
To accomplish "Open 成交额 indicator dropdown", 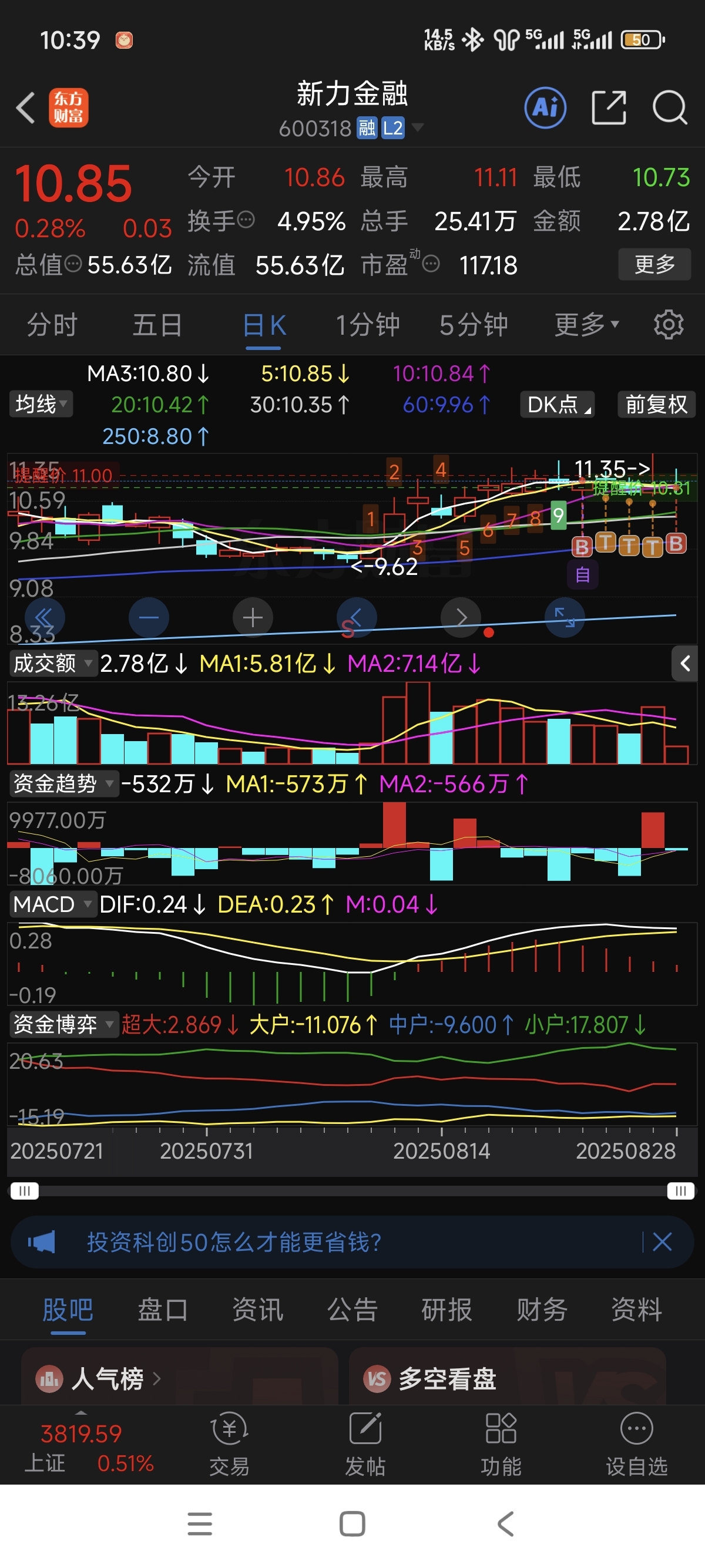I will pyautogui.click(x=53, y=664).
